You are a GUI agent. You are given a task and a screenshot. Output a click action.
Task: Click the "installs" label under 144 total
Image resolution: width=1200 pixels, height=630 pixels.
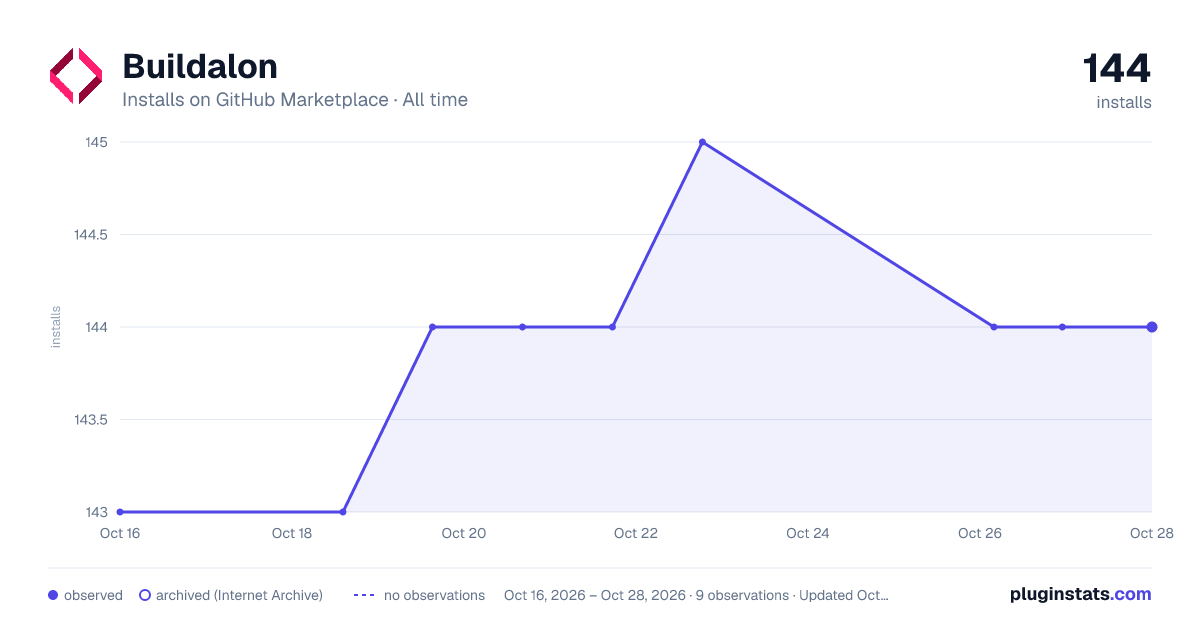pyautogui.click(x=1124, y=102)
